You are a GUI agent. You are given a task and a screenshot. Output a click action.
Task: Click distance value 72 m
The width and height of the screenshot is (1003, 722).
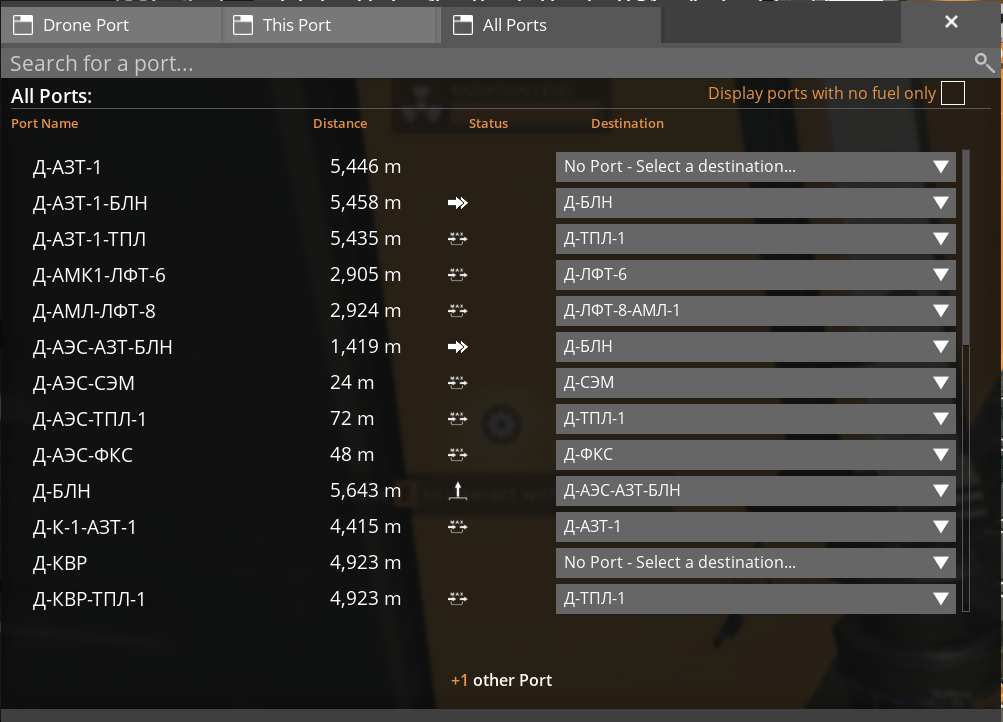click(352, 418)
